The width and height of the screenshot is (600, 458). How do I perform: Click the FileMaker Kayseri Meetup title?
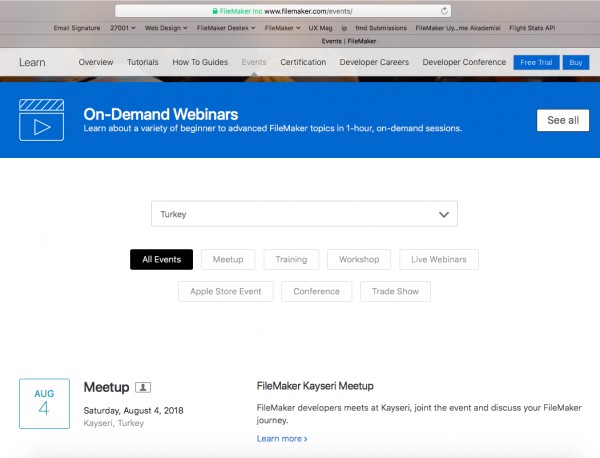click(315, 386)
